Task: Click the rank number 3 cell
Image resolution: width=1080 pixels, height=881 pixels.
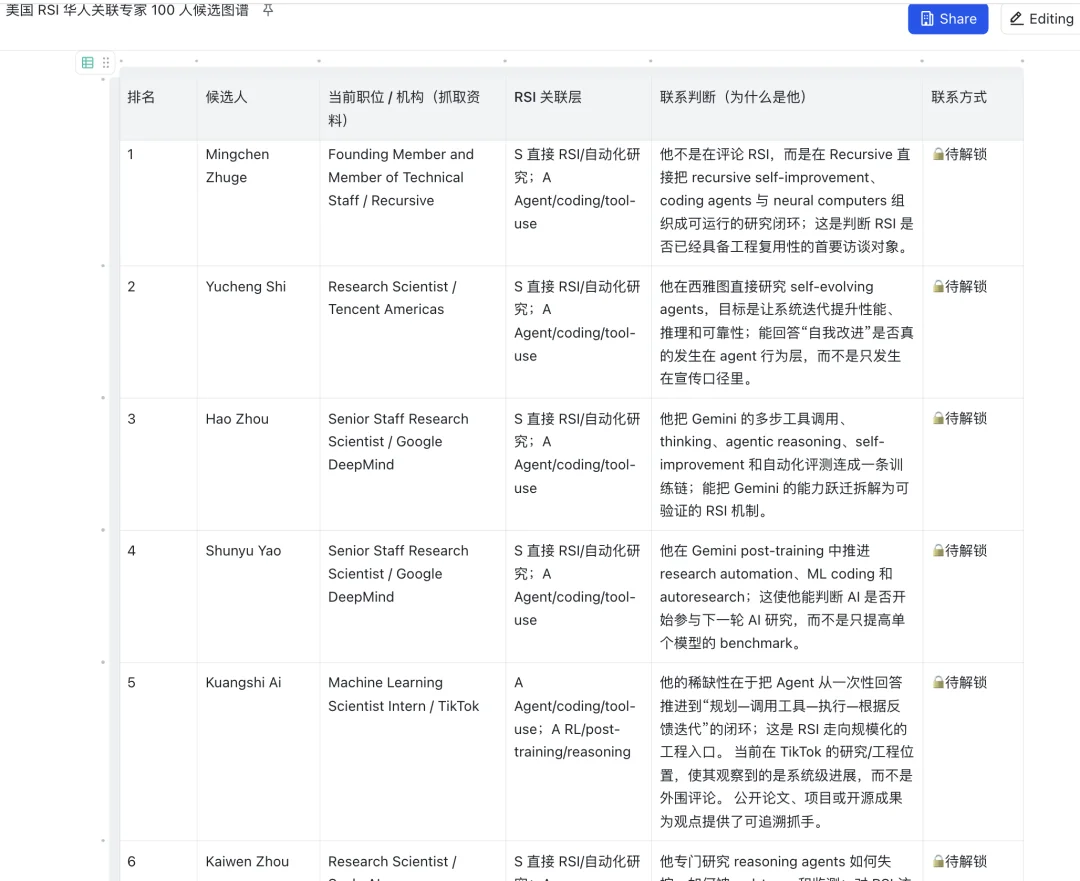Action: (x=158, y=464)
